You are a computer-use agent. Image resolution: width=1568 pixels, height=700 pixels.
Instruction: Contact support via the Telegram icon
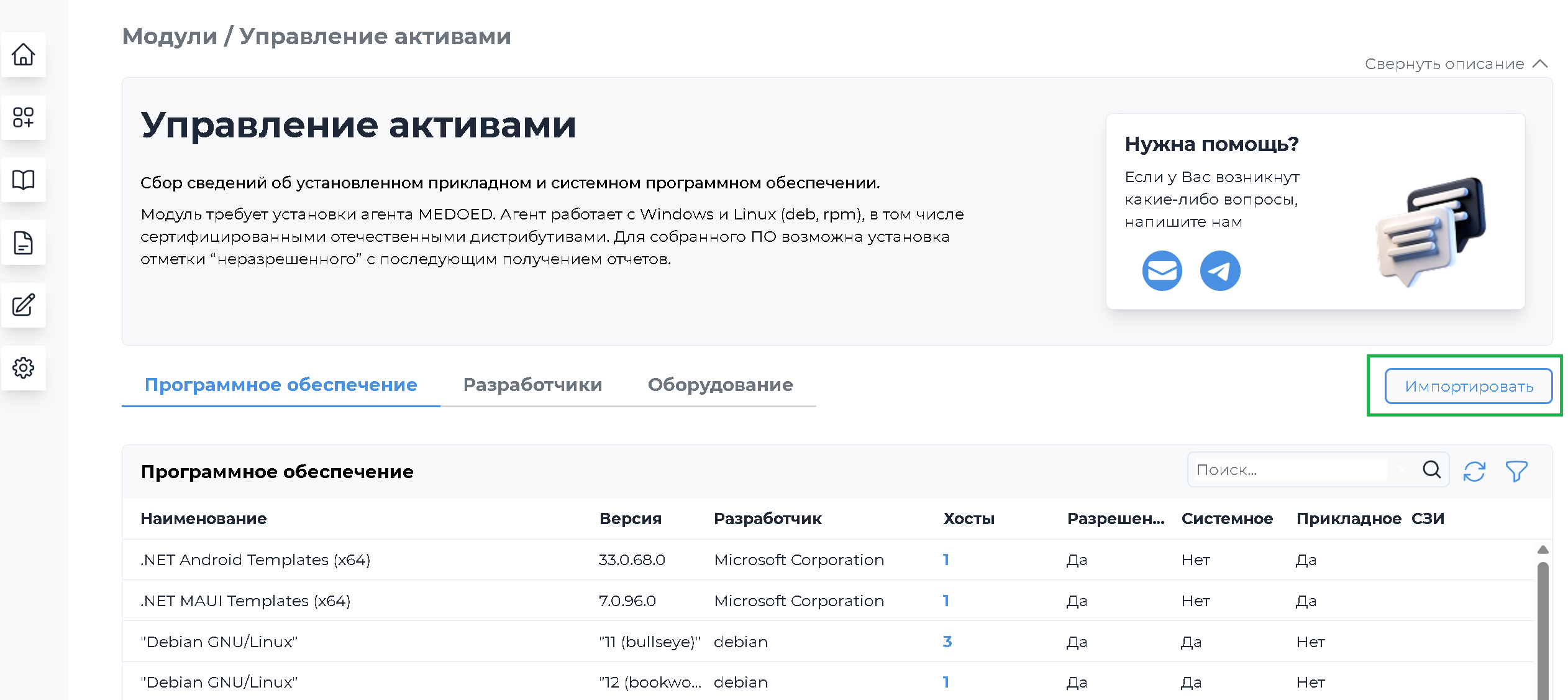click(1219, 270)
